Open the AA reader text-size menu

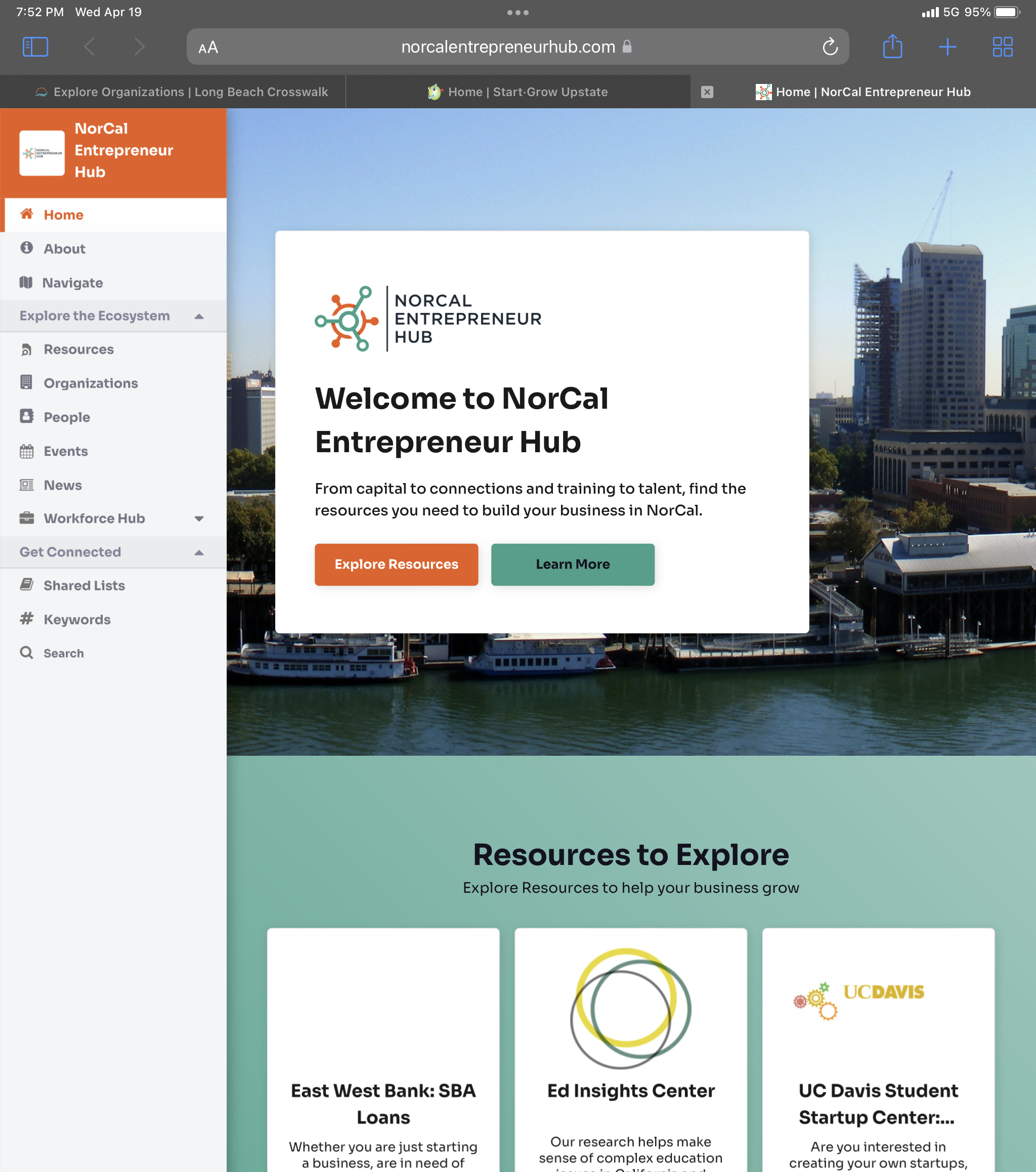(x=208, y=47)
